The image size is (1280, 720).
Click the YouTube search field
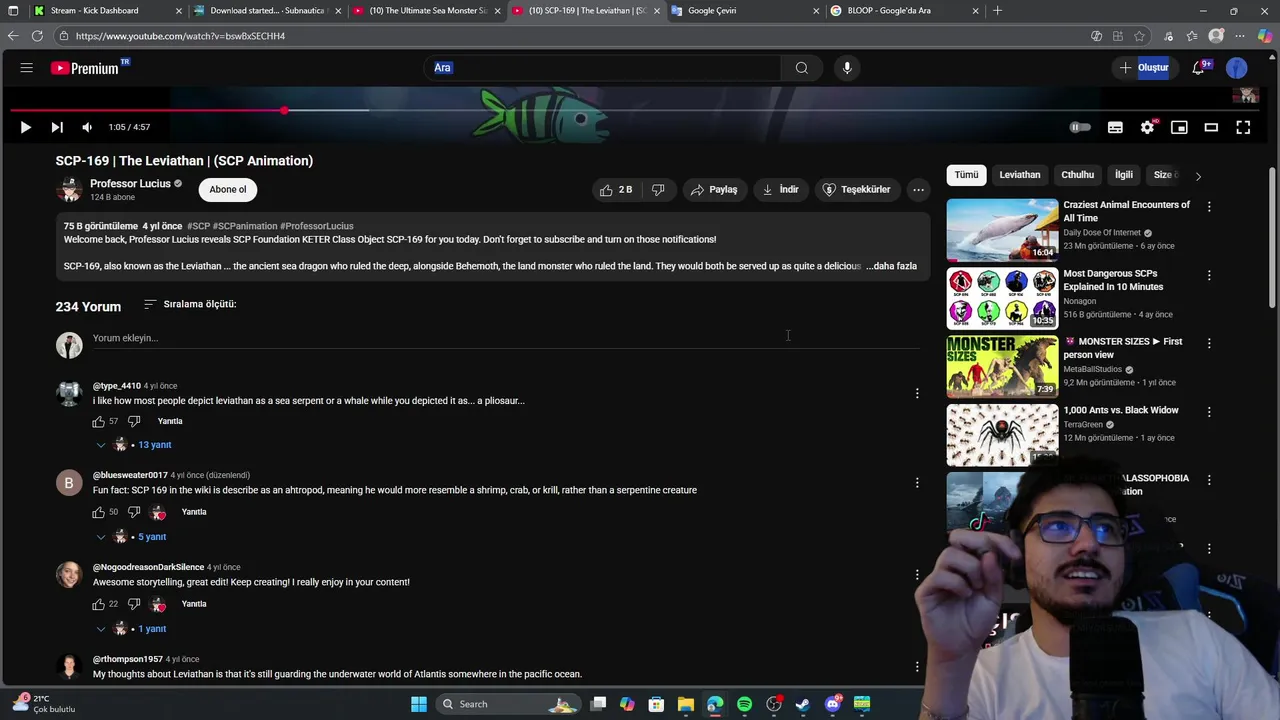(x=604, y=68)
